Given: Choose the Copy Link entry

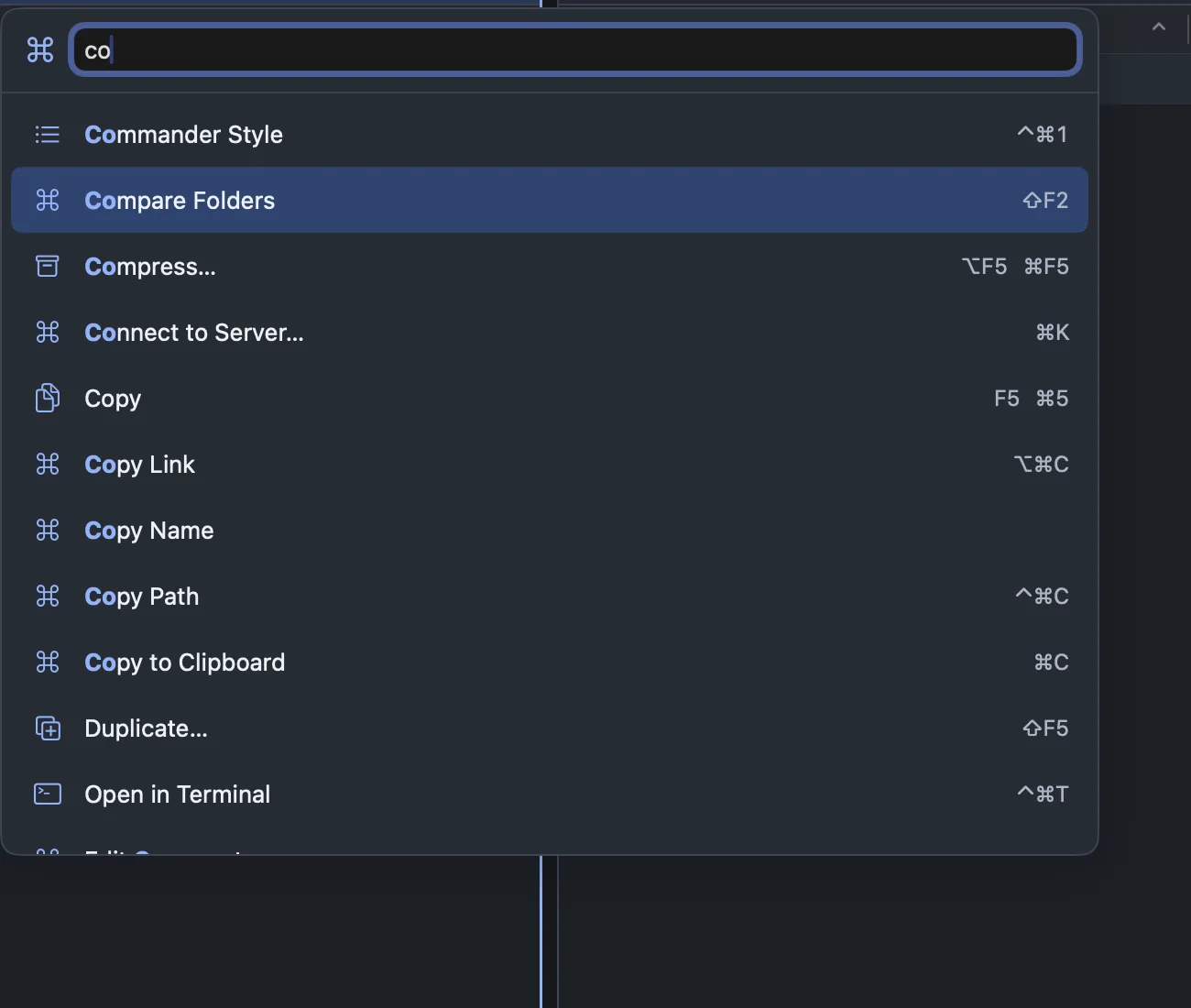Looking at the screenshot, I should tap(550, 465).
